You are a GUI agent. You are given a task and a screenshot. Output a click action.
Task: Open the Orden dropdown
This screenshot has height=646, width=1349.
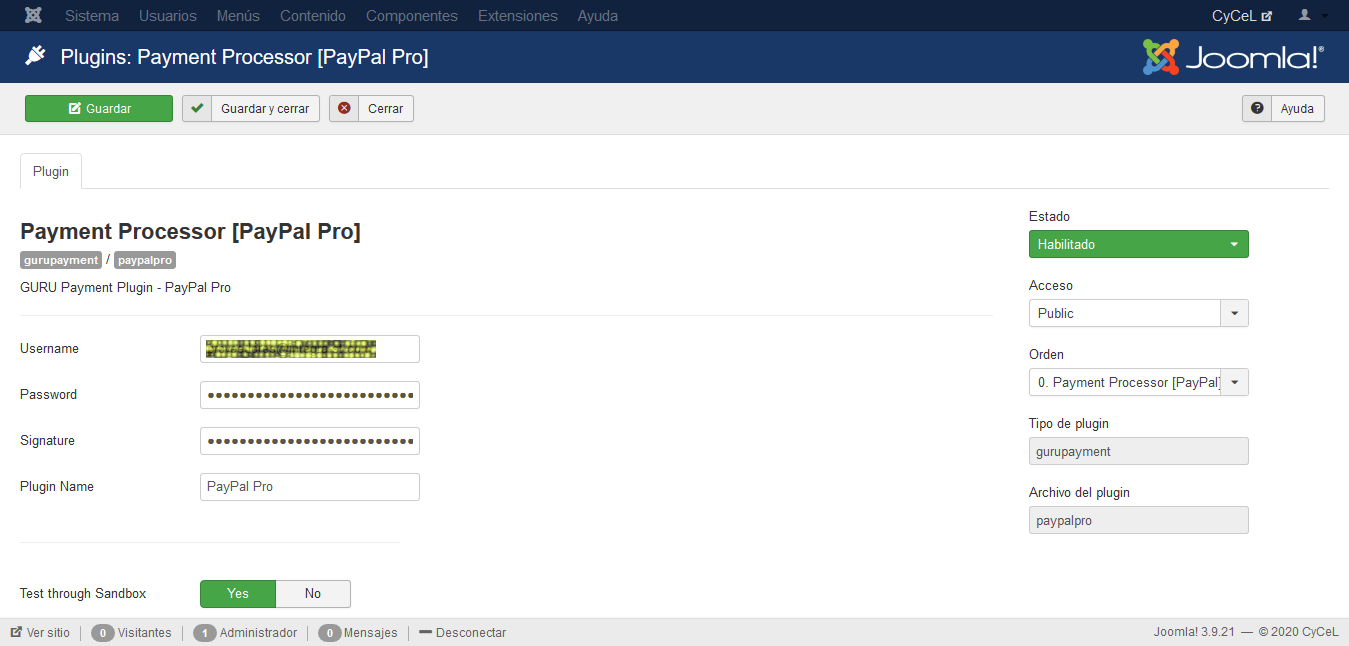[x=1139, y=382]
